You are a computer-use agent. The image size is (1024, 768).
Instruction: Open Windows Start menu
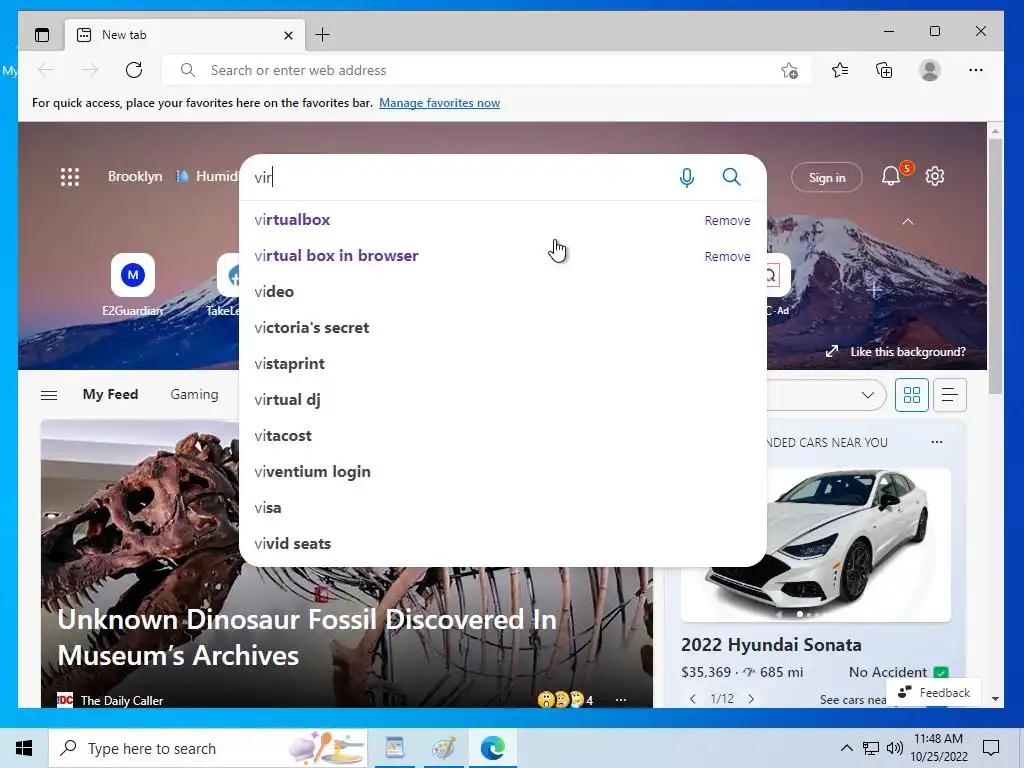24,748
